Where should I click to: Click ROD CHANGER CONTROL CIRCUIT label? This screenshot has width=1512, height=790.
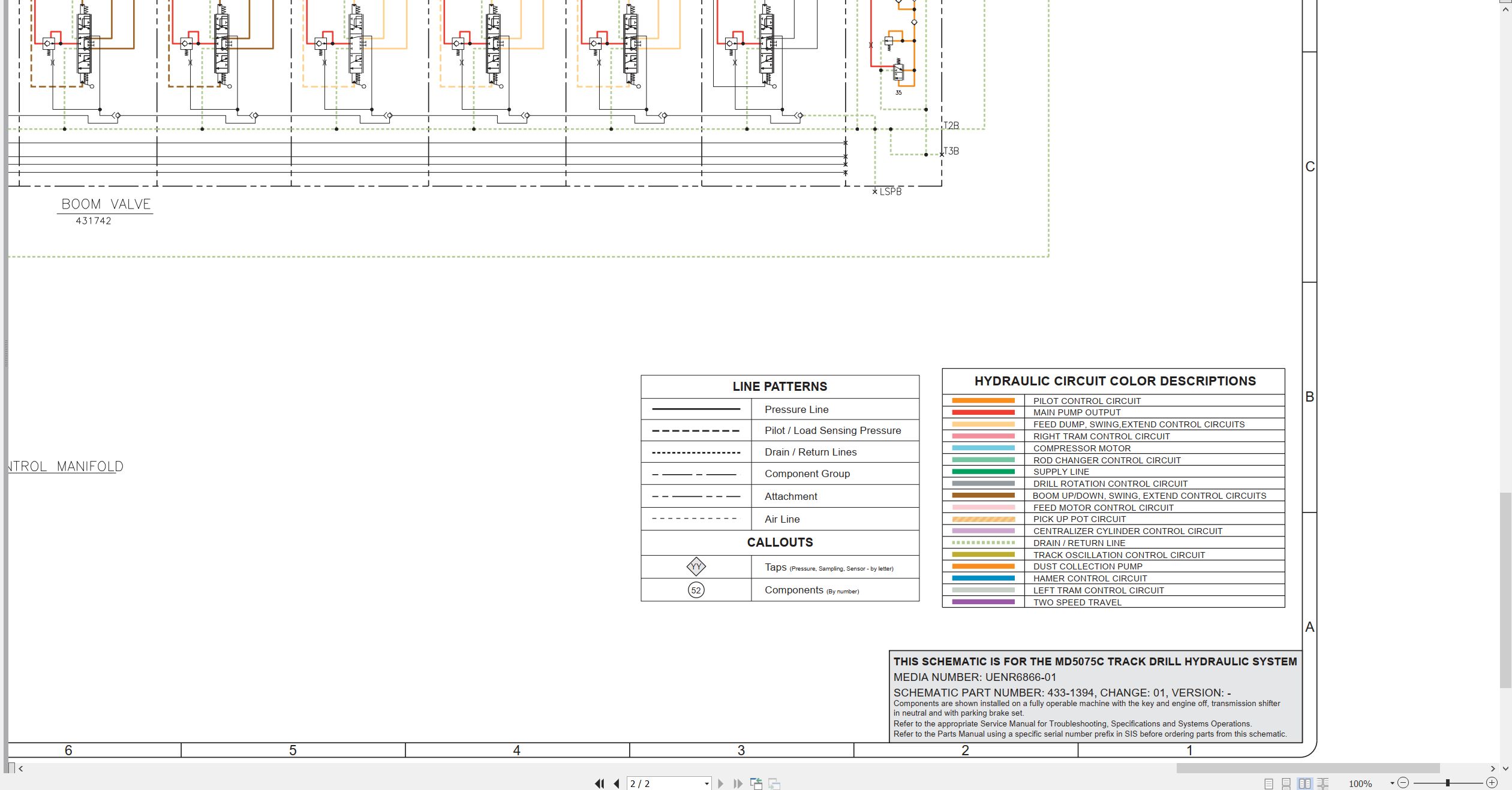pyautogui.click(x=1107, y=460)
